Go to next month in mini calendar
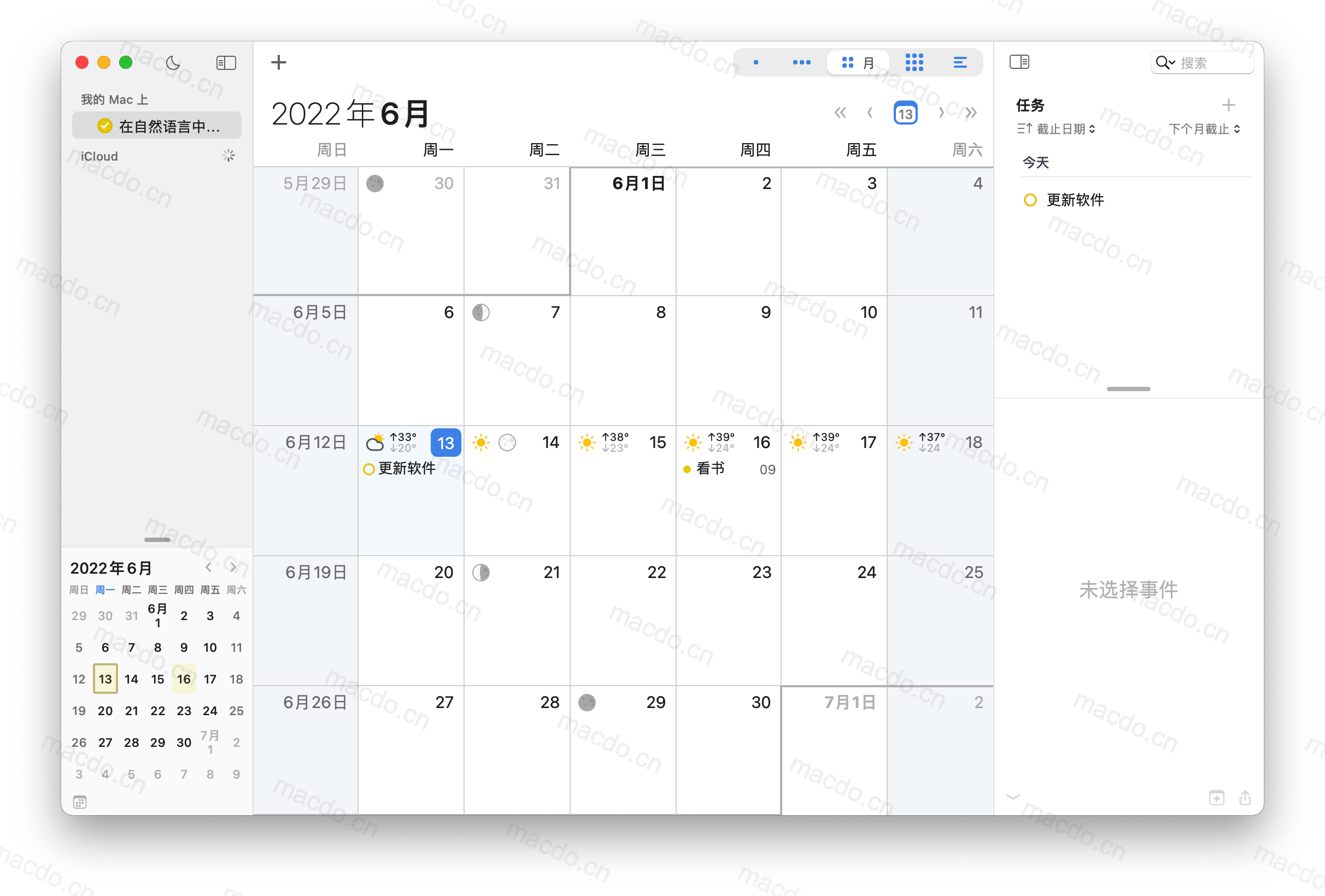The width and height of the screenshot is (1325, 896). [x=233, y=567]
